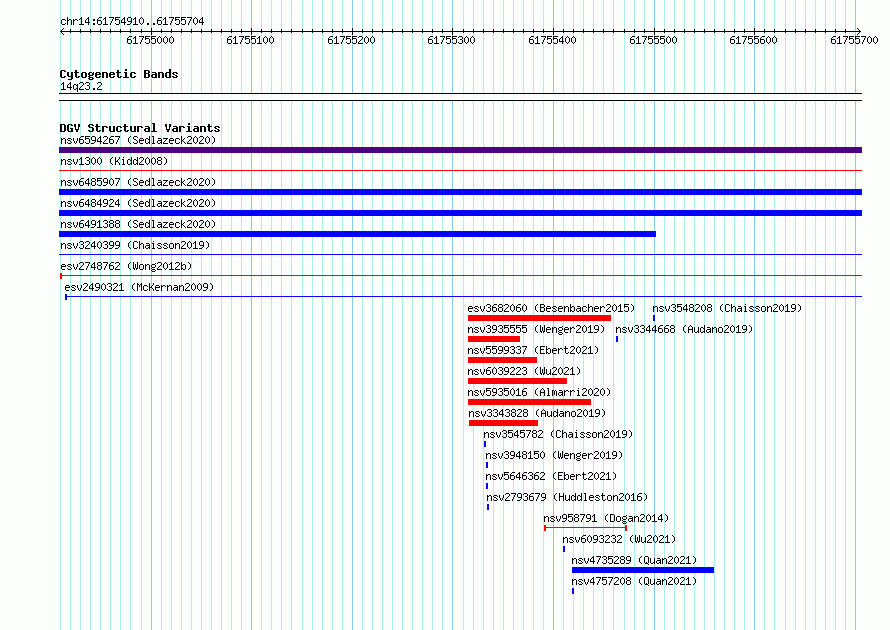
Task: Click the red bar of nsv6039223
Action: [x=517, y=381]
